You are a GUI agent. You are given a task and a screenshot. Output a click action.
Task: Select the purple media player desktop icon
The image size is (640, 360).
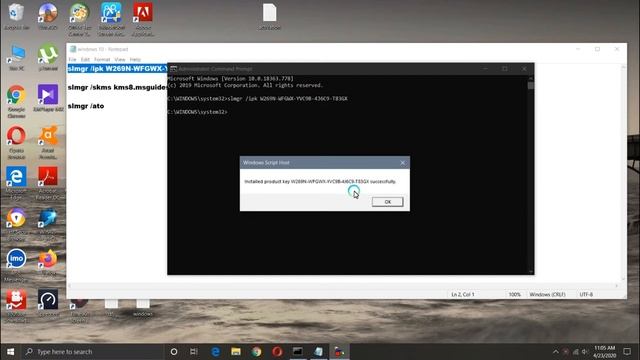click(x=48, y=98)
